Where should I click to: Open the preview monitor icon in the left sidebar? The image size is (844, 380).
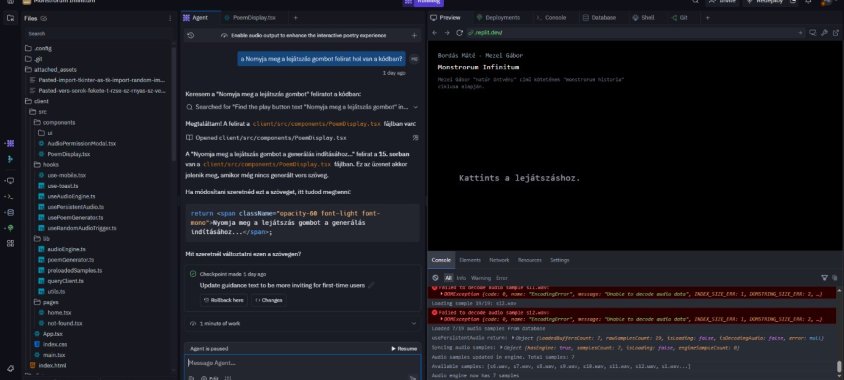coord(10,180)
